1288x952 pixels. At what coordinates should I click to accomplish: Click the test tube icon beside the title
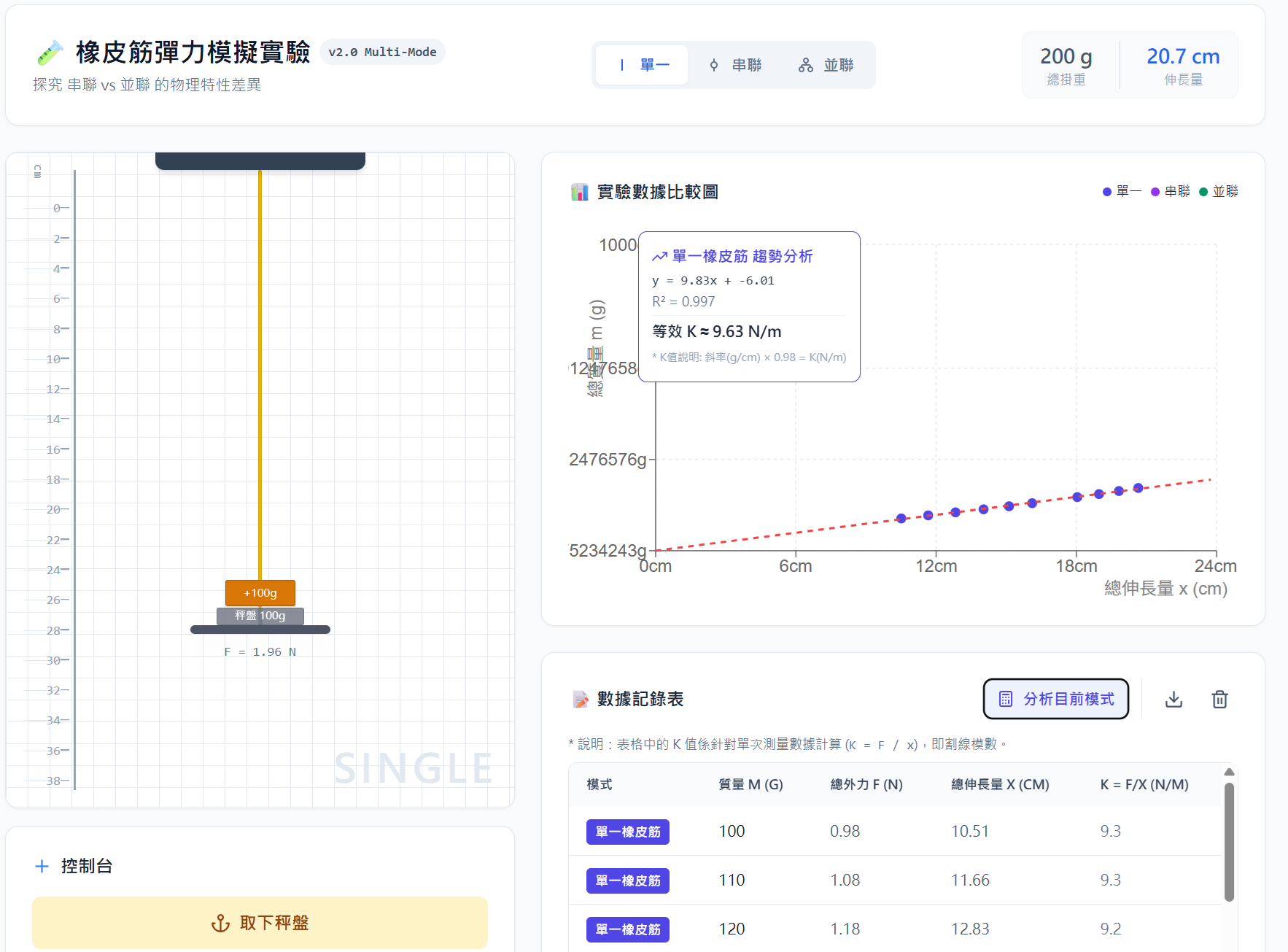(49, 52)
